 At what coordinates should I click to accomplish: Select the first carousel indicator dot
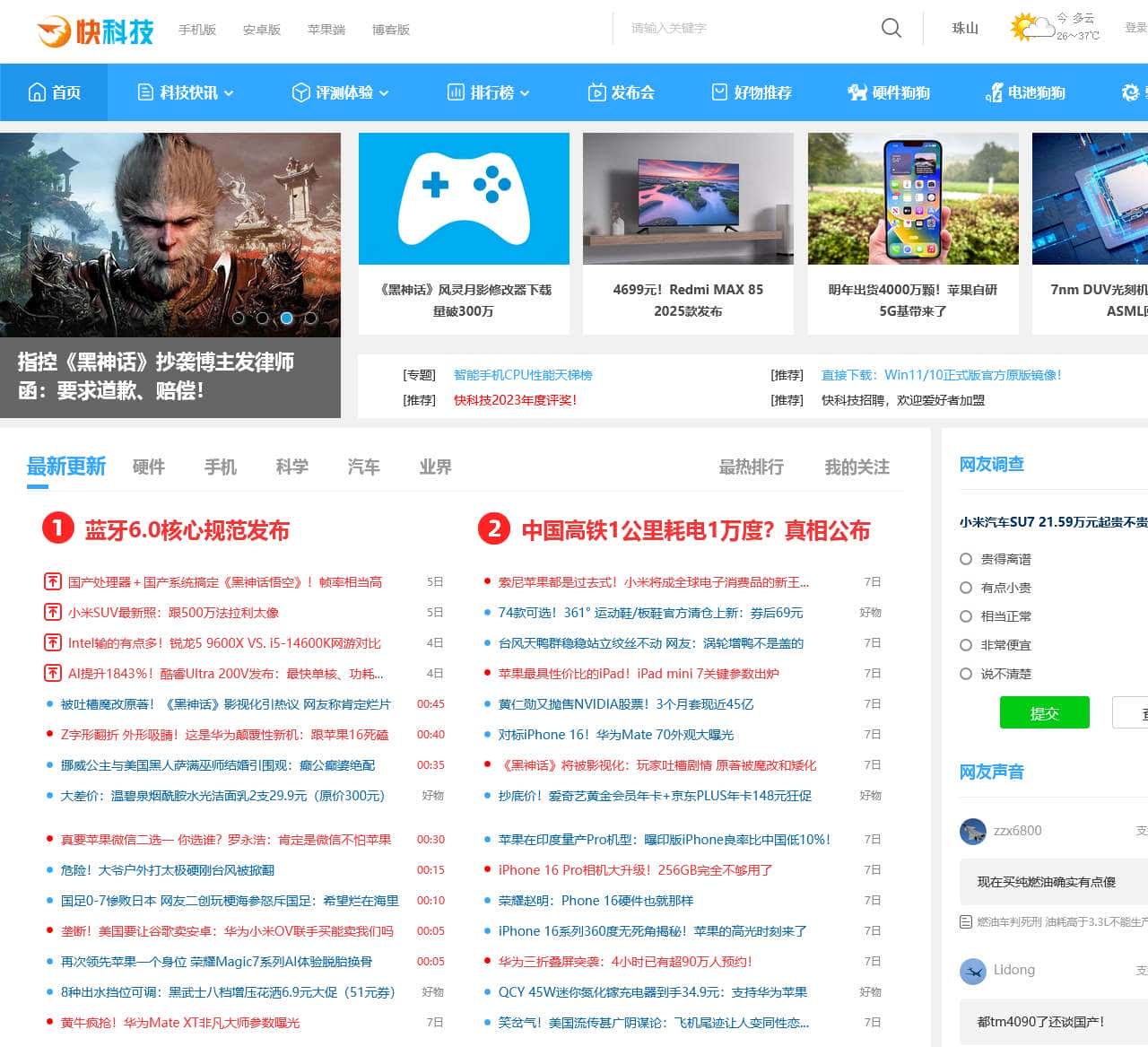tap(239, 318)
